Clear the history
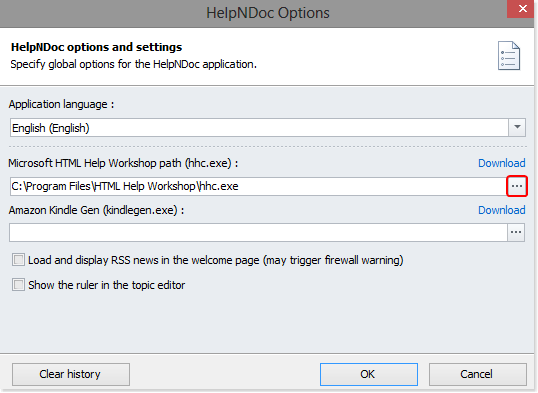538x393 pixels. (71, 374)
